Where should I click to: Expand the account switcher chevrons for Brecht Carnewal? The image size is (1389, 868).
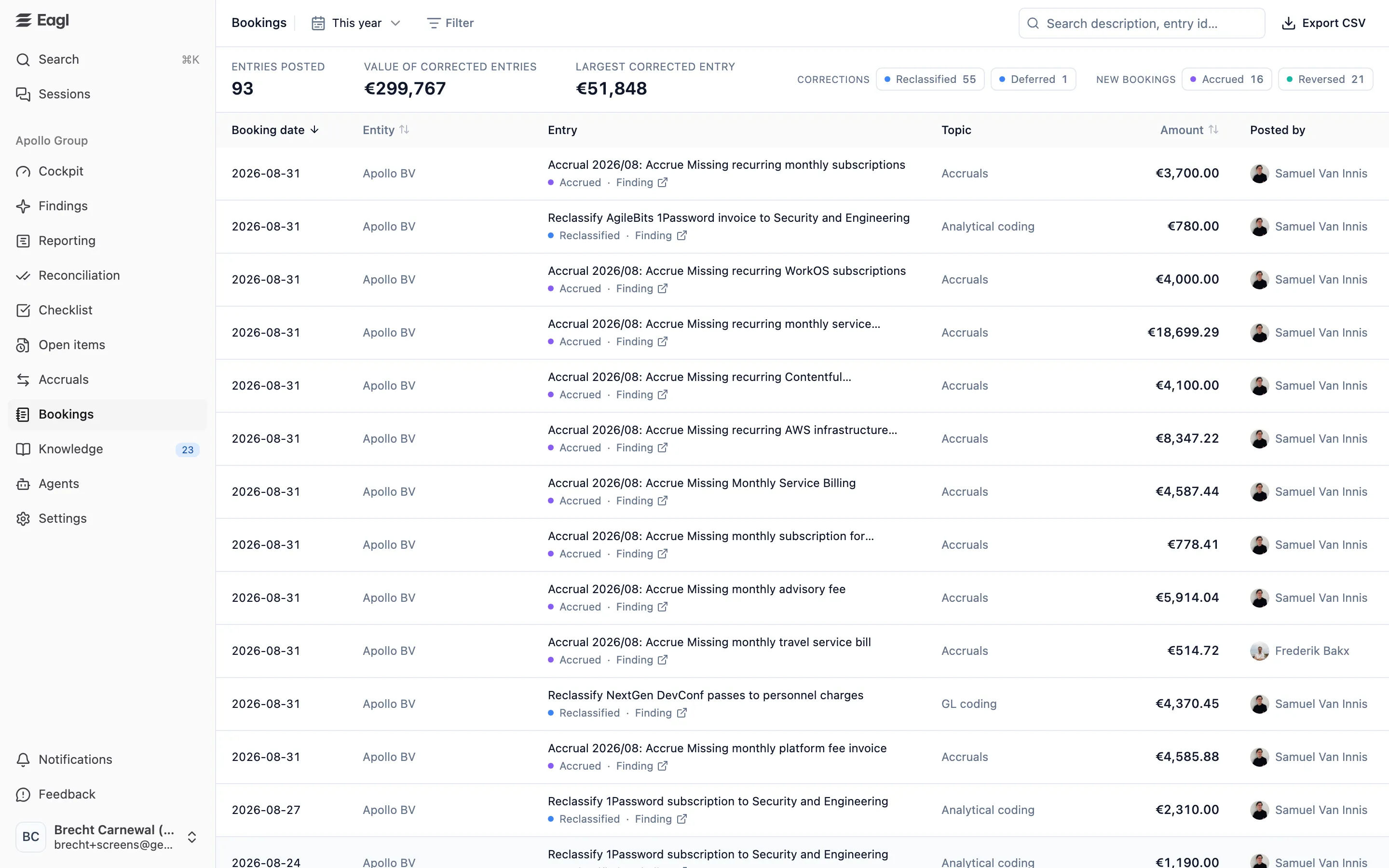(x=192, y=837)
